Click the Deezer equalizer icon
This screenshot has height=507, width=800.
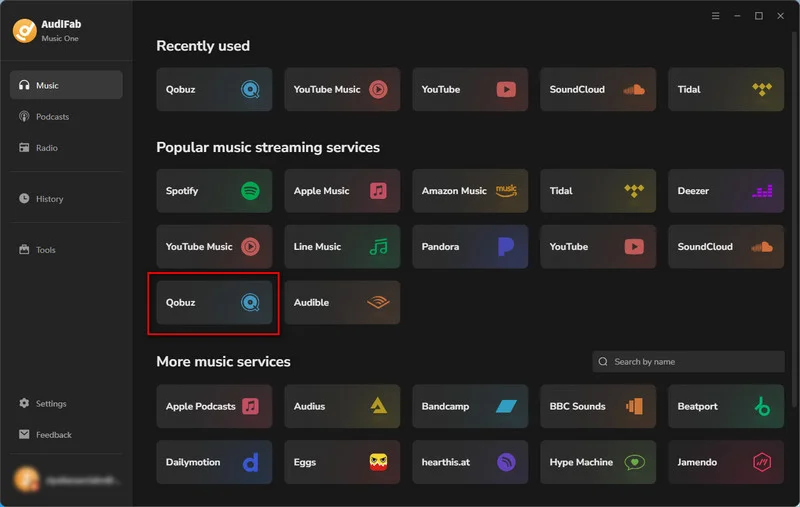(762, 191)
